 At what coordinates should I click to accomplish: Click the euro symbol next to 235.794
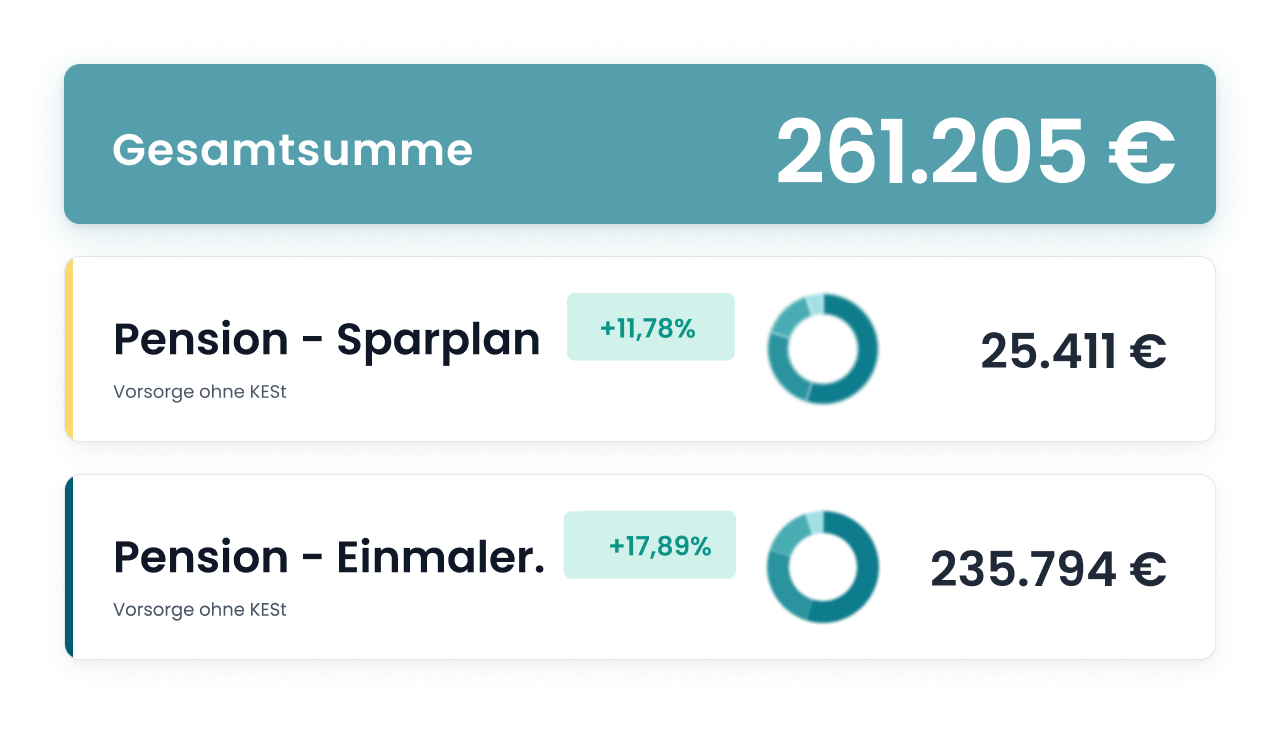(x=1148, y=569)
